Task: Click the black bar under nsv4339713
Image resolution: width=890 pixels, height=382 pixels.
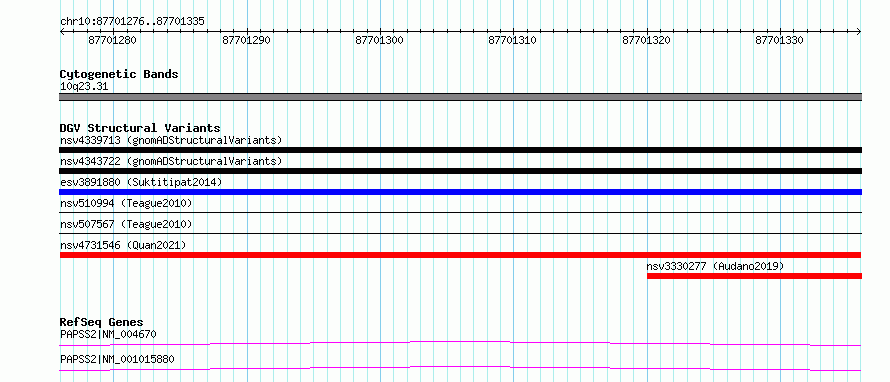Action: pyautogui.click(x=460, y=150)
